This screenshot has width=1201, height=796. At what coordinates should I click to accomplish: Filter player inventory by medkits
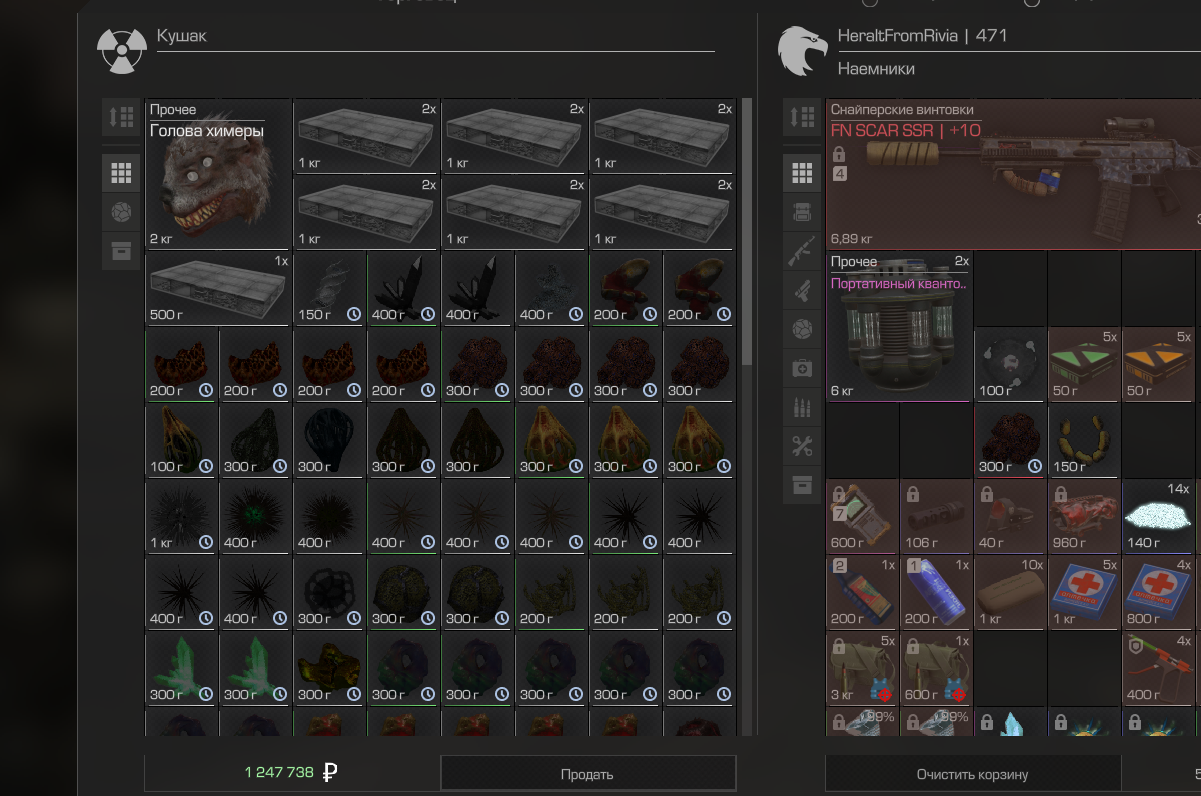click(x=801, y=368)
